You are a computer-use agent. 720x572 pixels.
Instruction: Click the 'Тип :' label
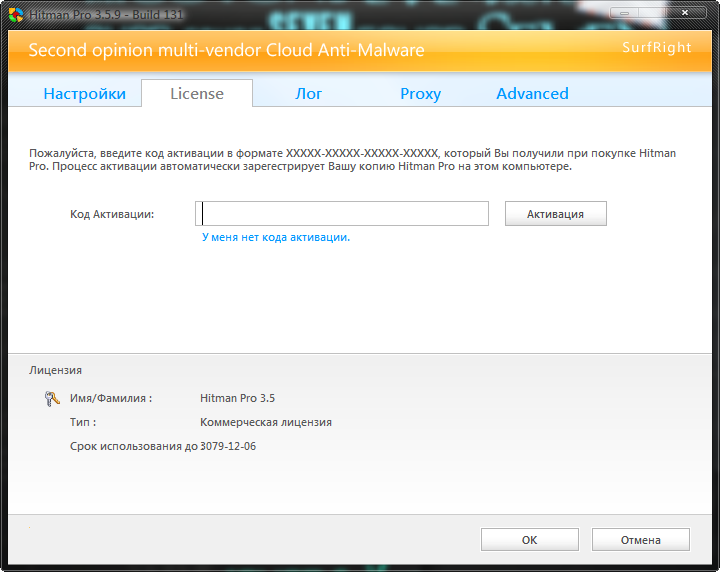(83, 422)
